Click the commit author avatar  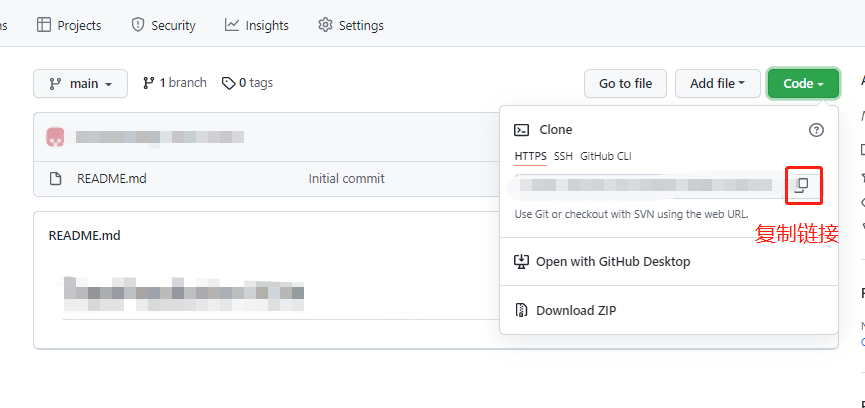56,137
